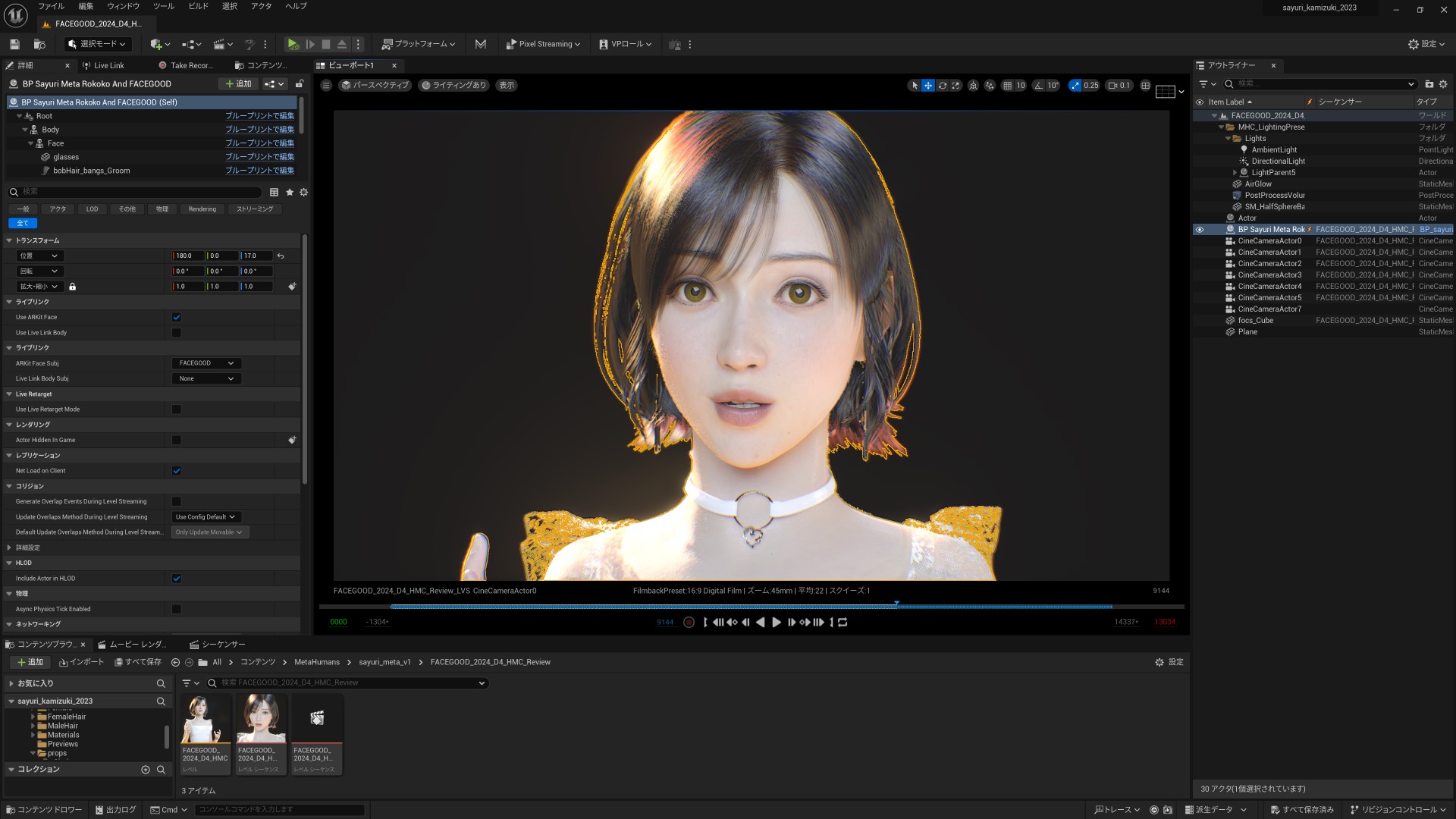This screenshot has height=819, width=1456.
Task: Create a new folder in the Outliner
Action: [1429, 83]
